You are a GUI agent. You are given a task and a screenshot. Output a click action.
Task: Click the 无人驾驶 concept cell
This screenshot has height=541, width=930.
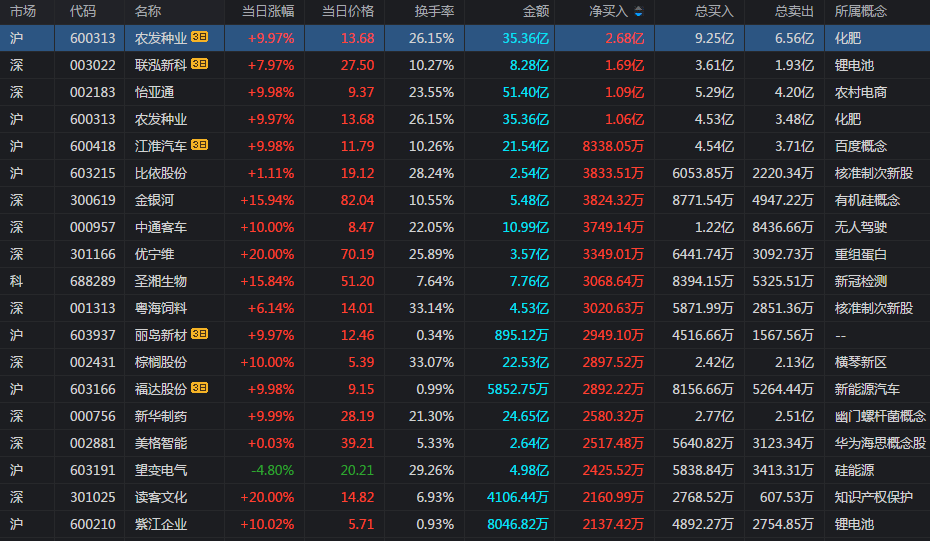pyautogui.click(x=861, y=227)
